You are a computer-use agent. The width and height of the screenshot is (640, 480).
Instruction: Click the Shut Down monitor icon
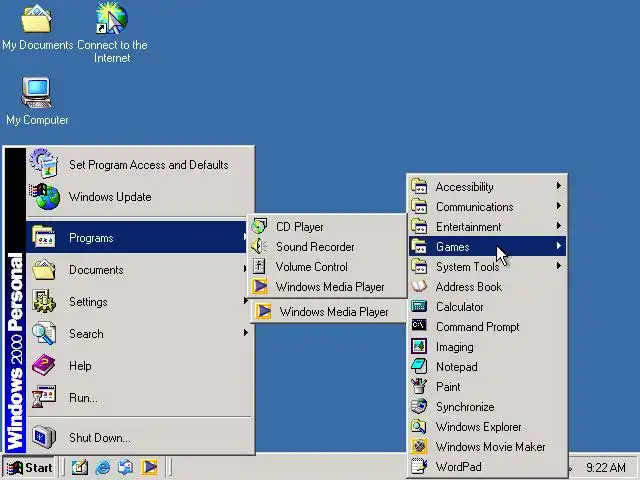44,437
